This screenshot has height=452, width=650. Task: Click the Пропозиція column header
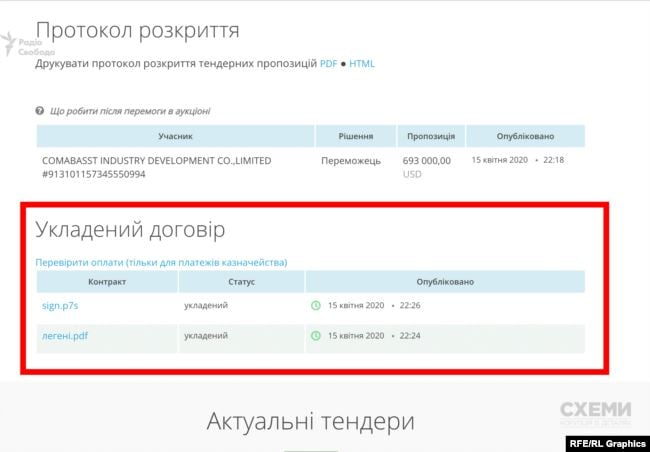coord(431,136)
